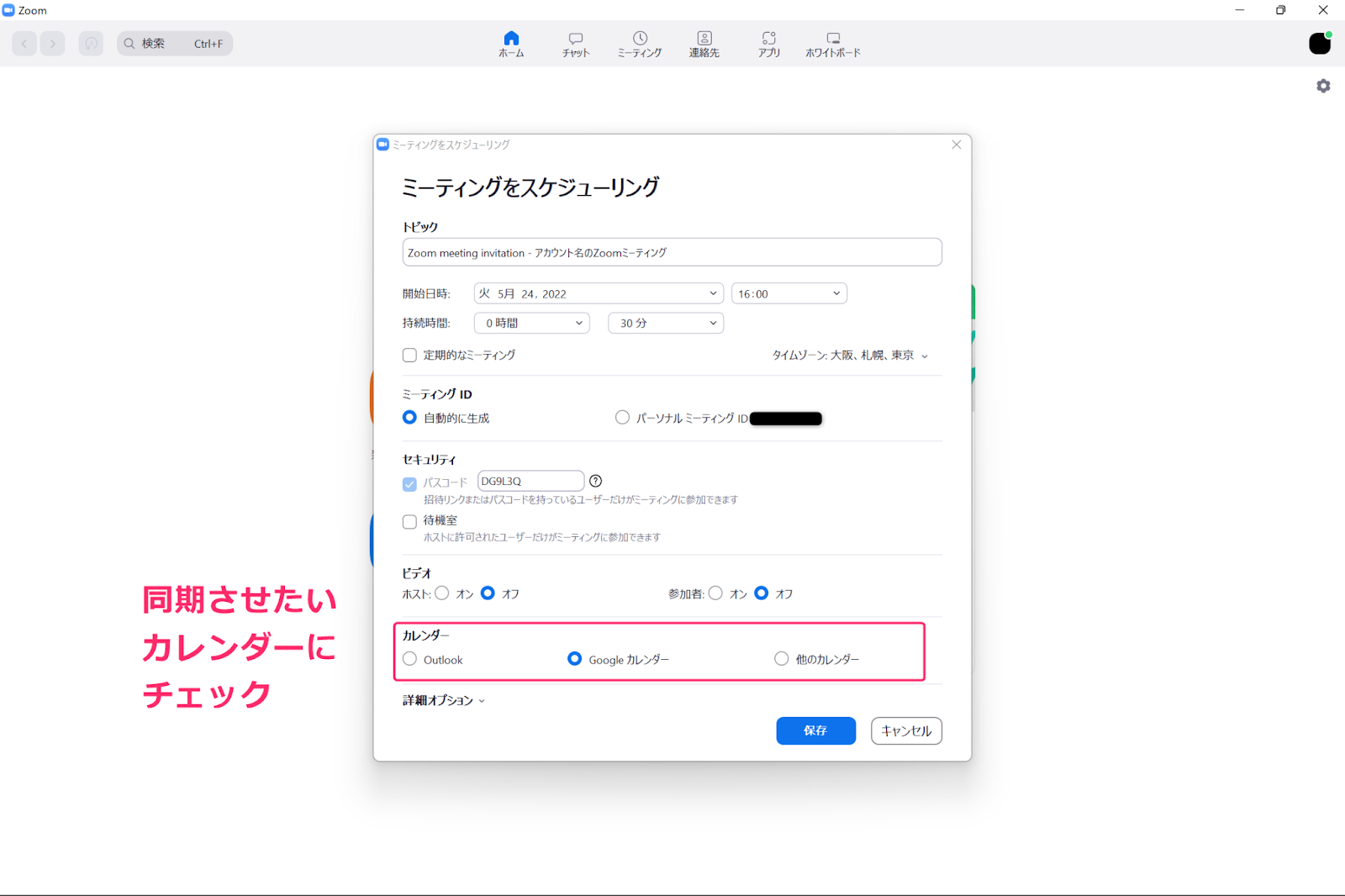Enable the 待機室 waiting room checkbox
Image resolution: width=1345 pixels, height=896 pixels.
point(409,521)
